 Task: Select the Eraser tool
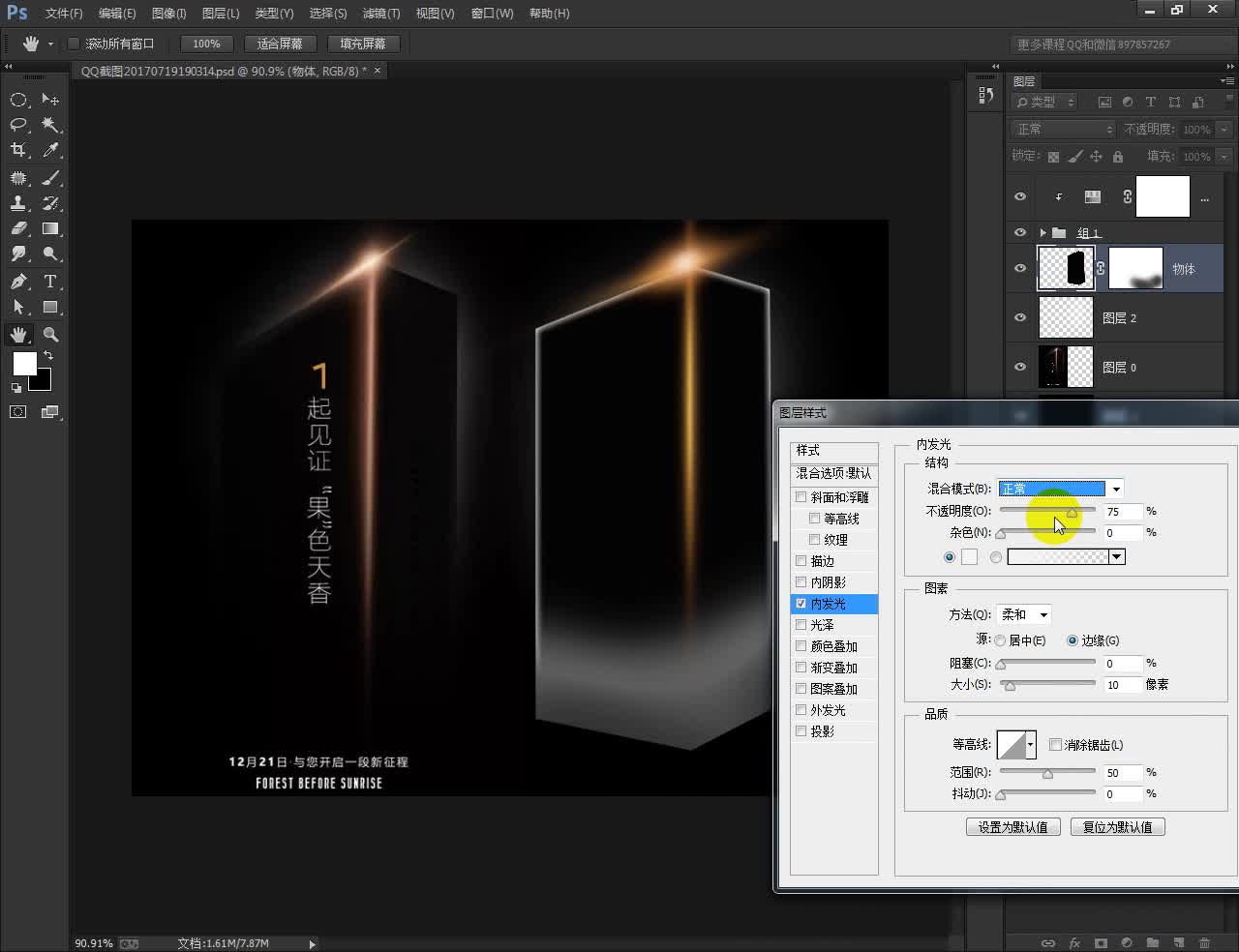pyautogui.click(x=19, y=229)
